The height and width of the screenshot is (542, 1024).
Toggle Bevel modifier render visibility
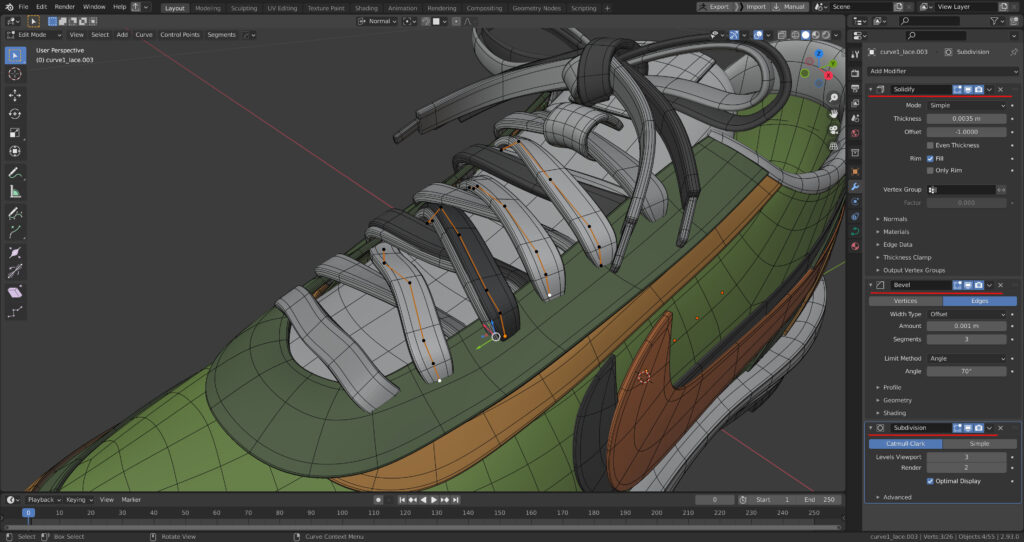[978, 285]
